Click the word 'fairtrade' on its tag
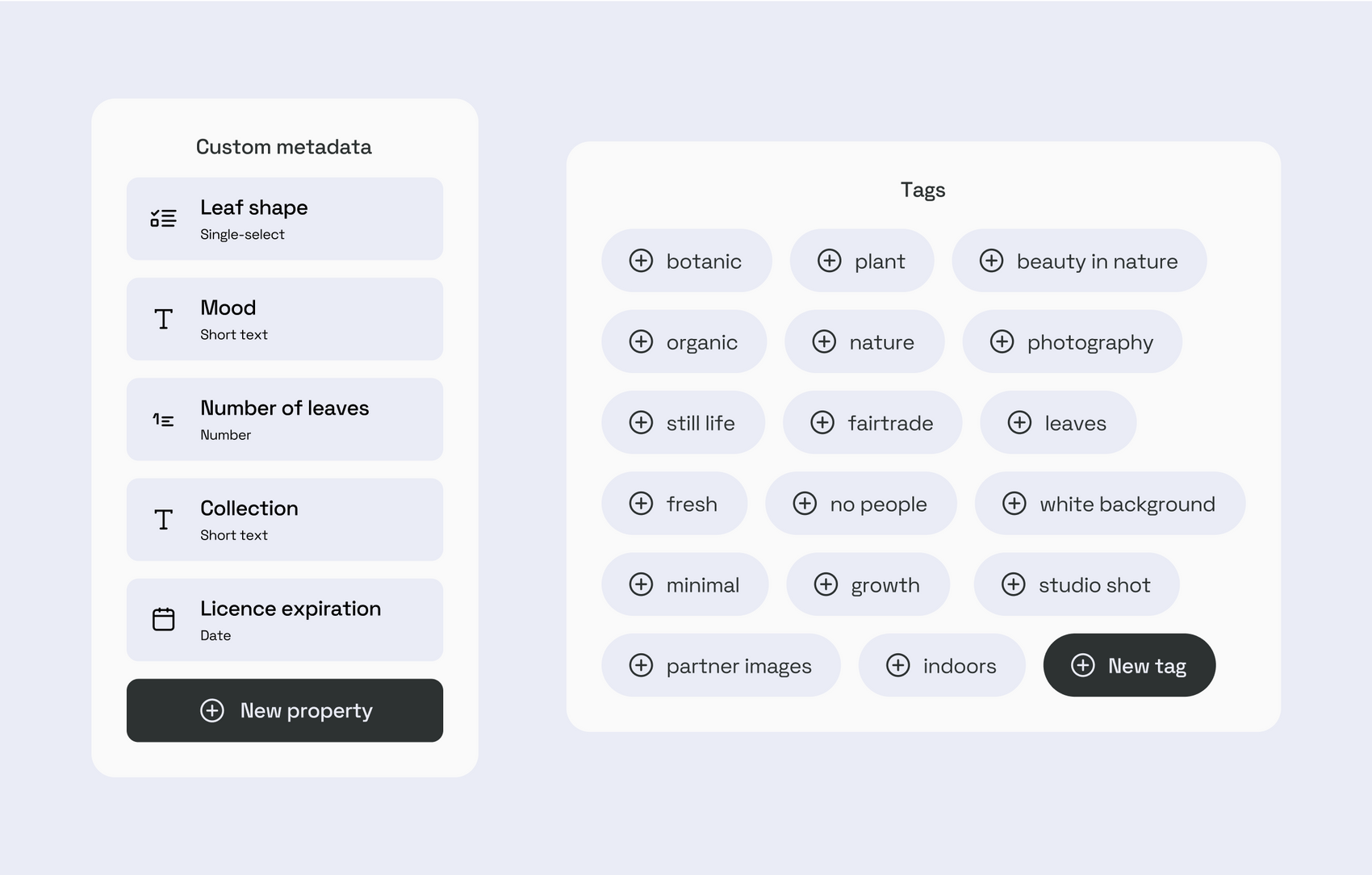The height and width of the screenshot is (875, 1372). (890, 423)
